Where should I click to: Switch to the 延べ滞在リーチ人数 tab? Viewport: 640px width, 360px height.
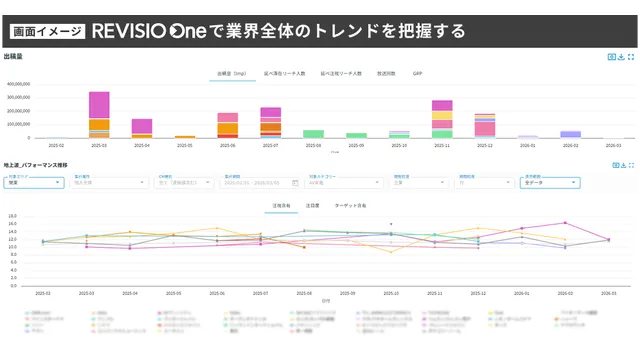(284, 74)
